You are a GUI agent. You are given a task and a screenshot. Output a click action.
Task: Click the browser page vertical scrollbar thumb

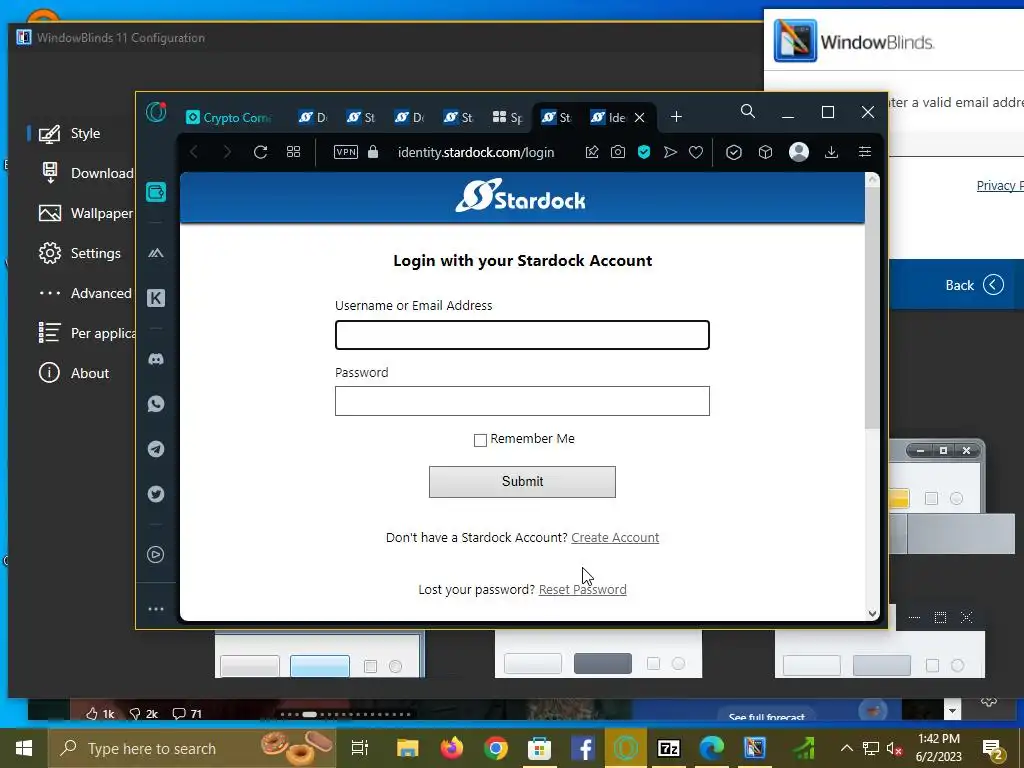[872, 308]
